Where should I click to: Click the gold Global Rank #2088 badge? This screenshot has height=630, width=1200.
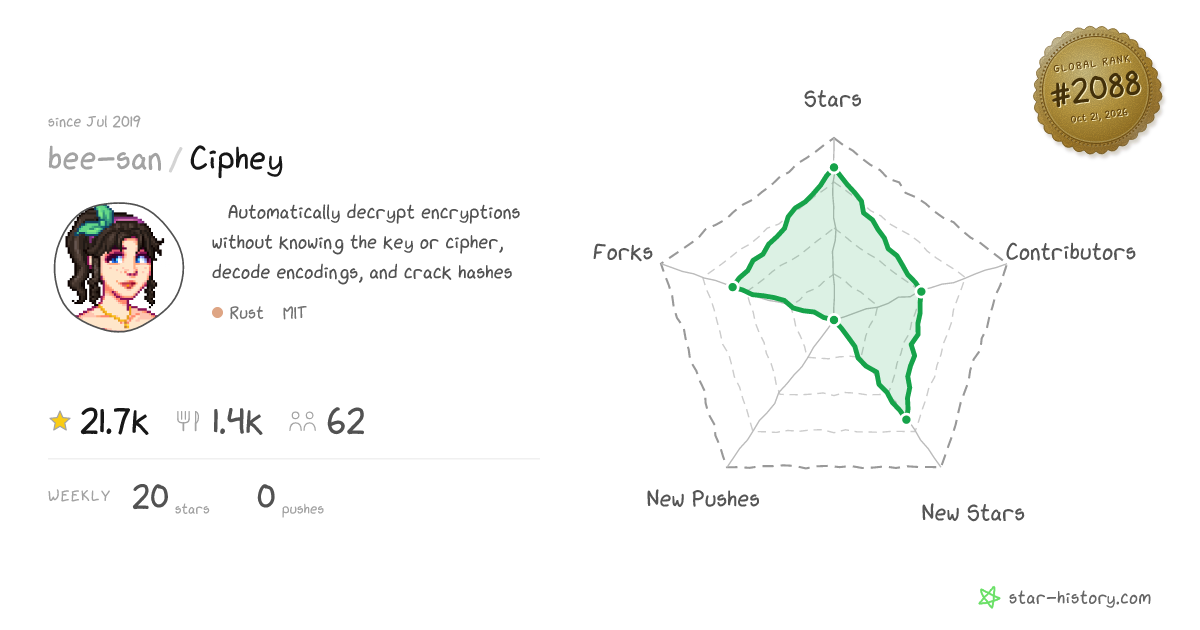tap(1097, 91)
